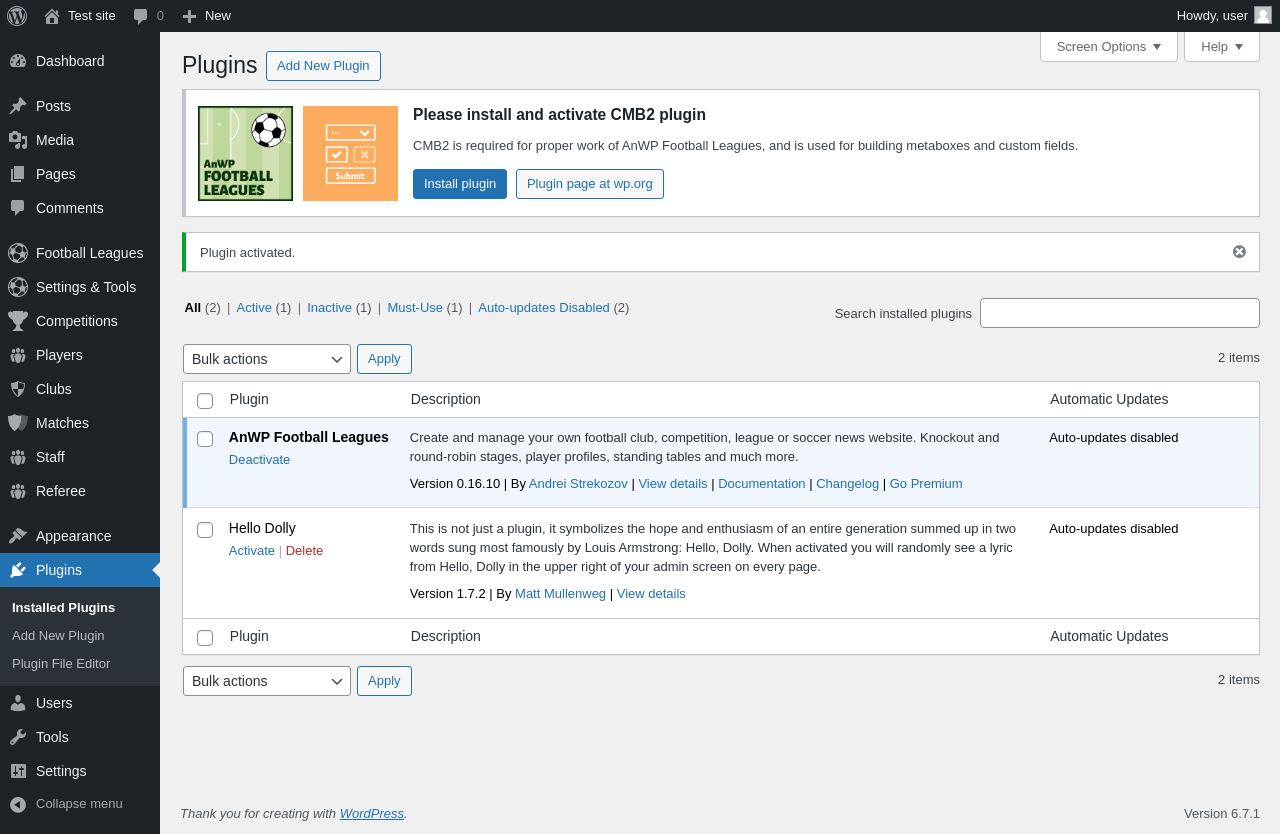Tick the Hello Dolly plugin checkbox
1280x834 pixels.
(205, 530)
